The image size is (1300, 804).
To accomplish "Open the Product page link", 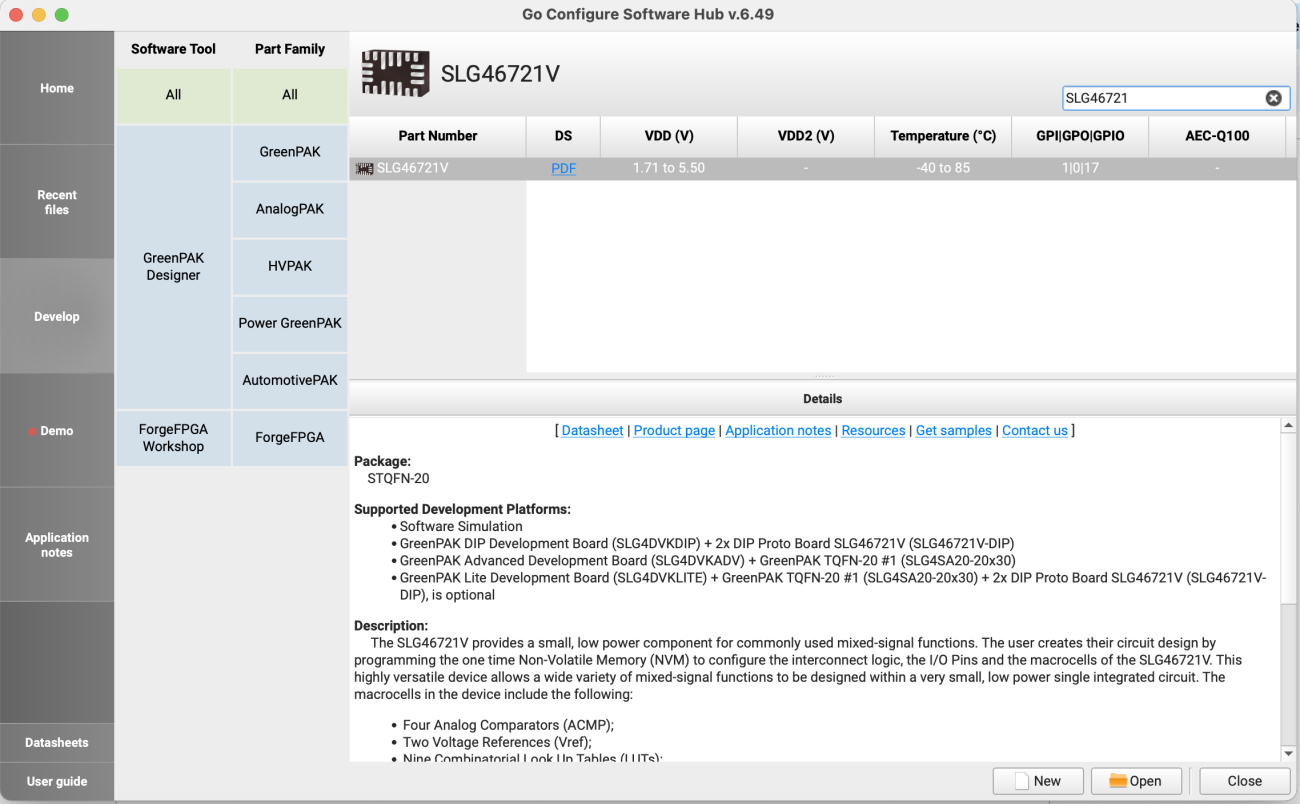I will (x=674, y=431).
